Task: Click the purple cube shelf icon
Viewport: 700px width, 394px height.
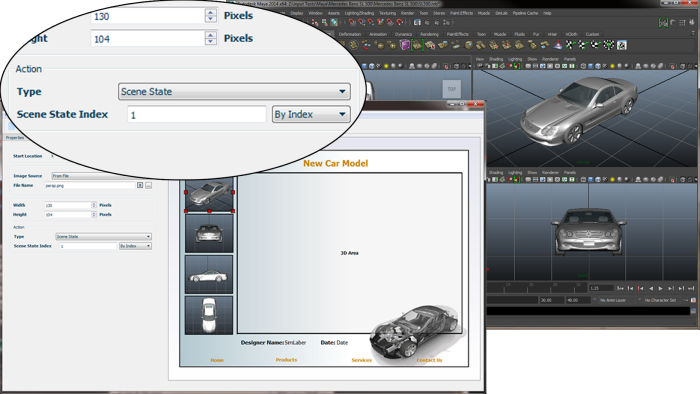Action: [404, 45]
